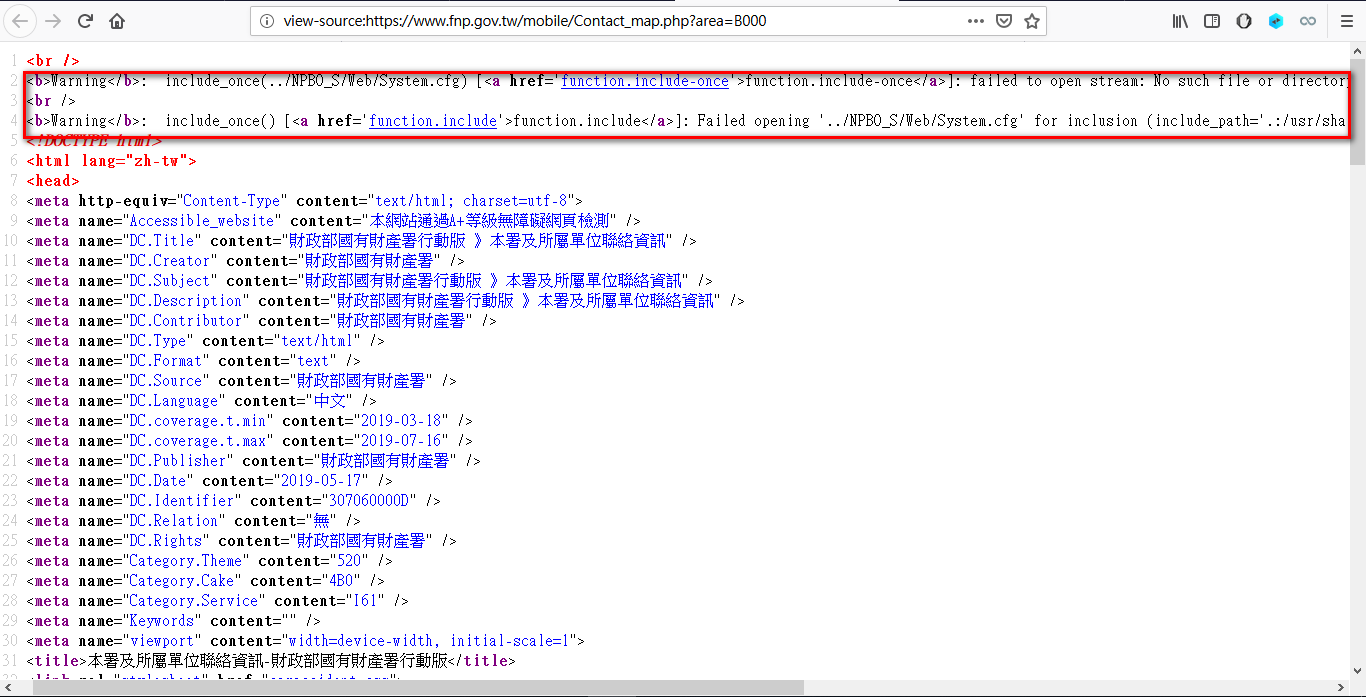Click the forward navigation arrow
The image size is (1366, 697).
pos(53,21)
